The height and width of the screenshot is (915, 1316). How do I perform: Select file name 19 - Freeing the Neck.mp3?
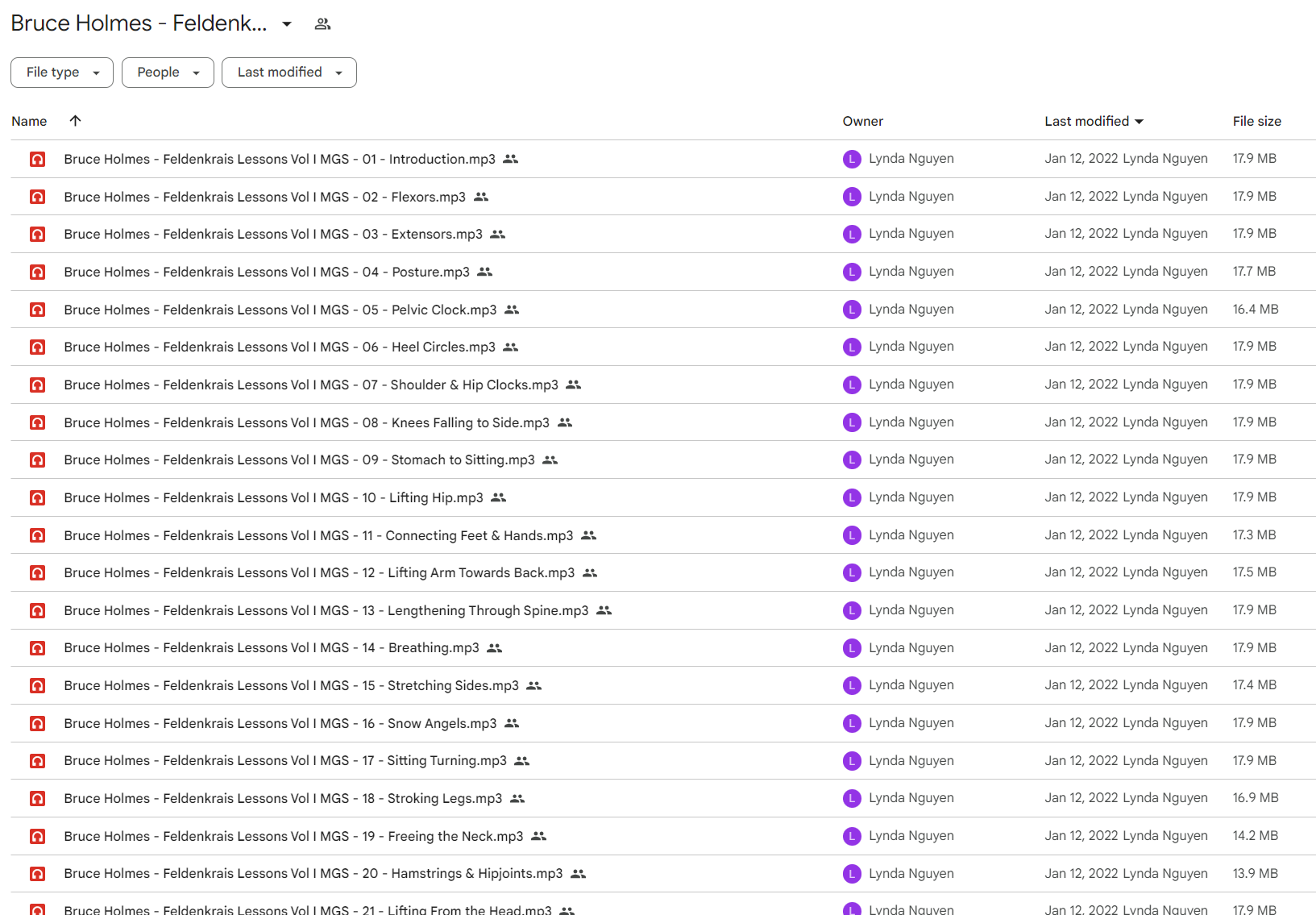click(294, 836)
